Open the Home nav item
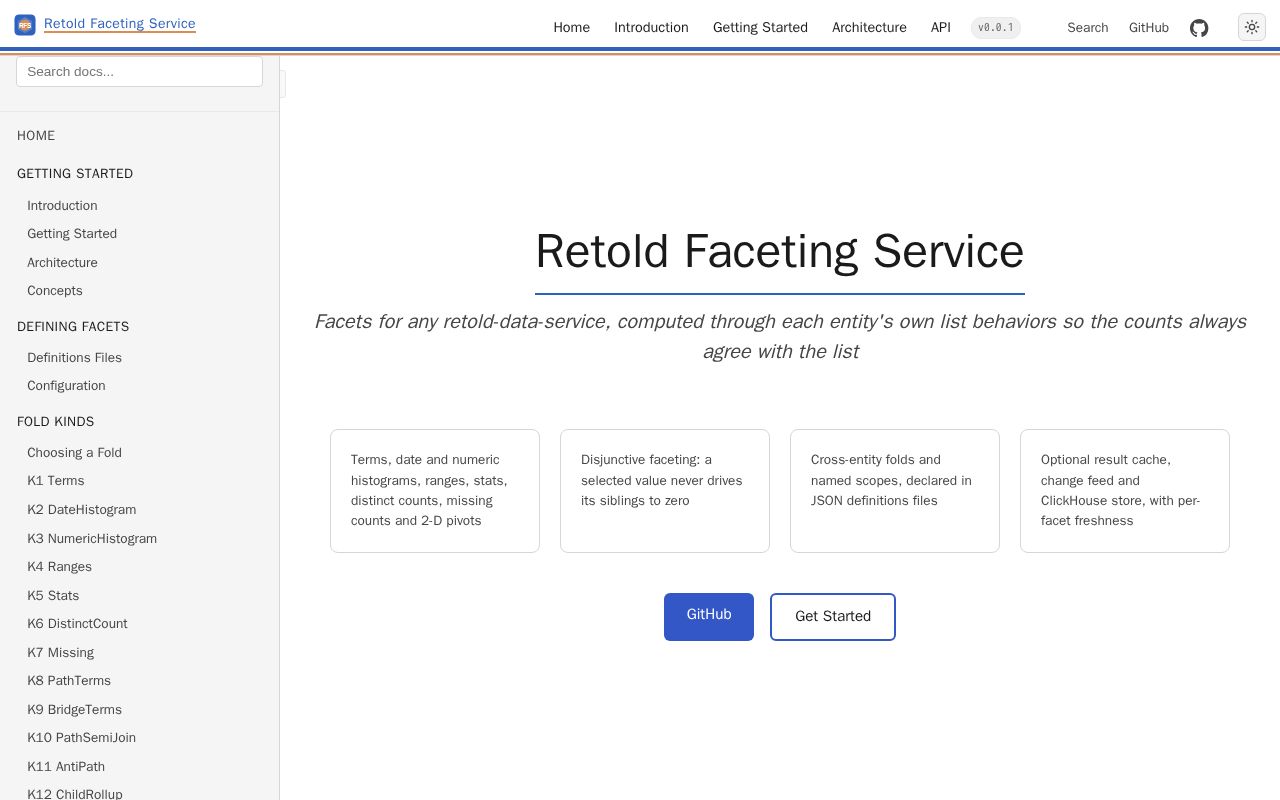Screen dimensions: 1280x800 (572, 28)
